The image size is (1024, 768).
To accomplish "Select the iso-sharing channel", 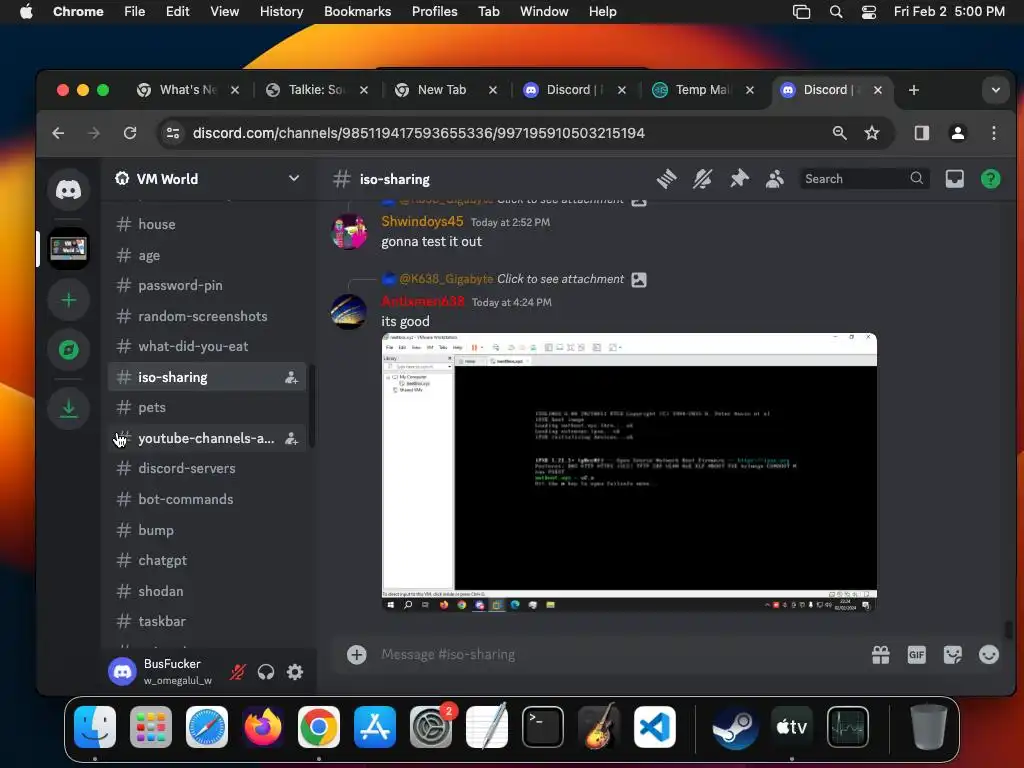I will [x=206, y=377].
